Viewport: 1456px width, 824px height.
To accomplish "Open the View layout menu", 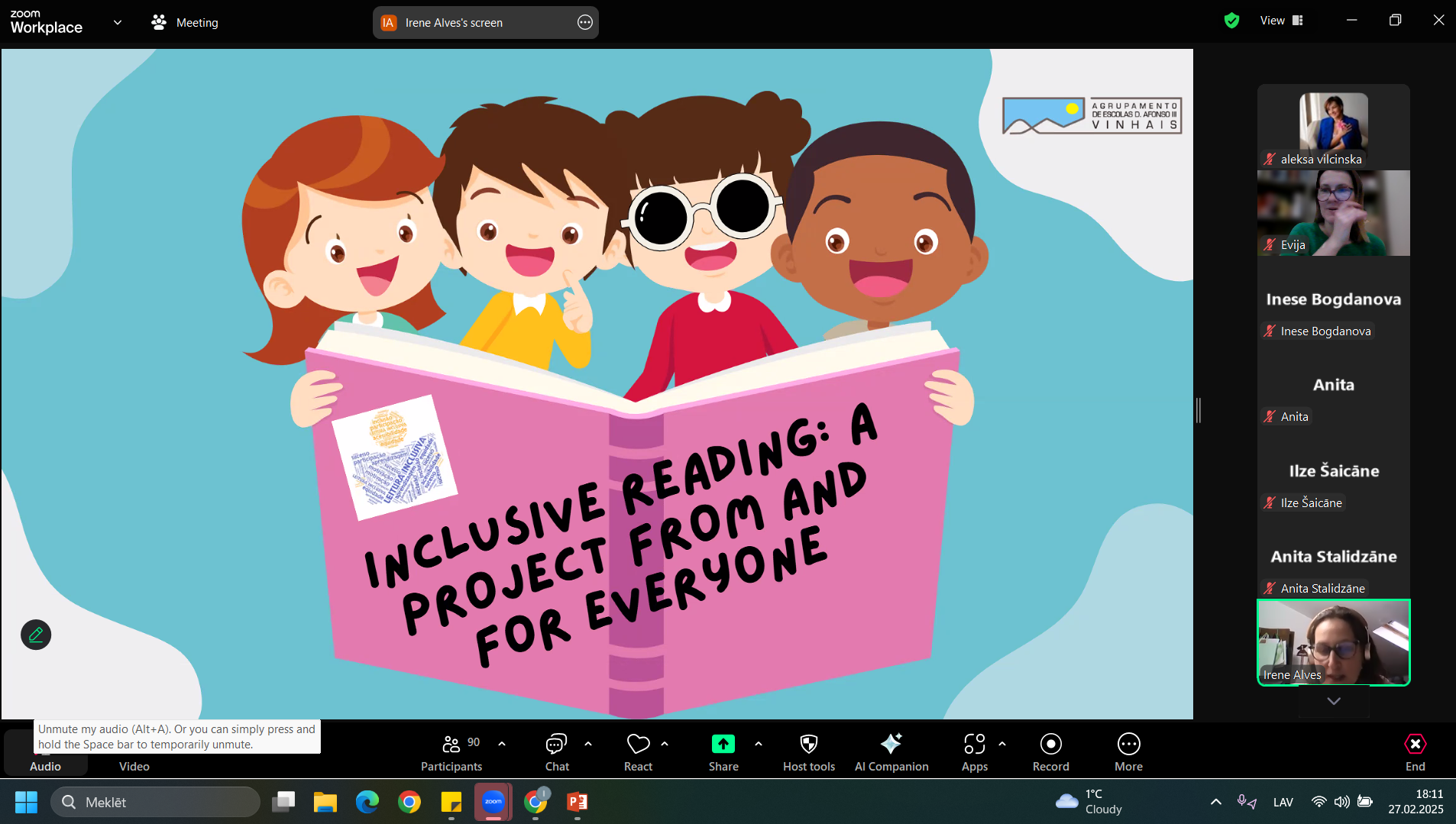I will [x=1281, y=21].
